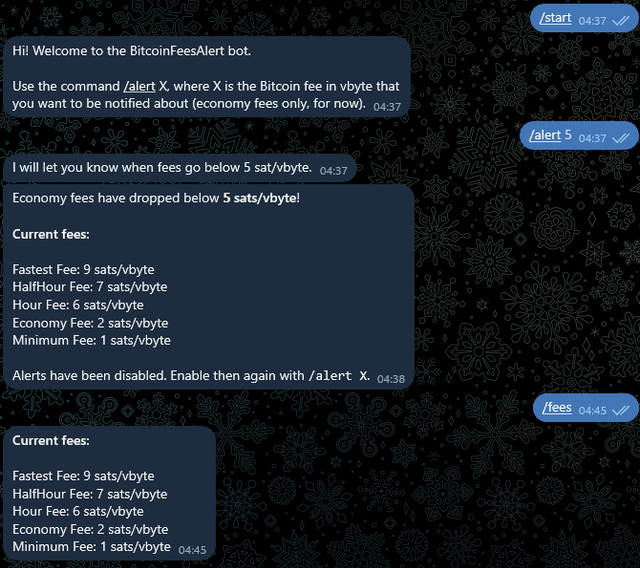Click the read checkmarks on /start message
640x568 pixels.
click(x=621, y=20)
